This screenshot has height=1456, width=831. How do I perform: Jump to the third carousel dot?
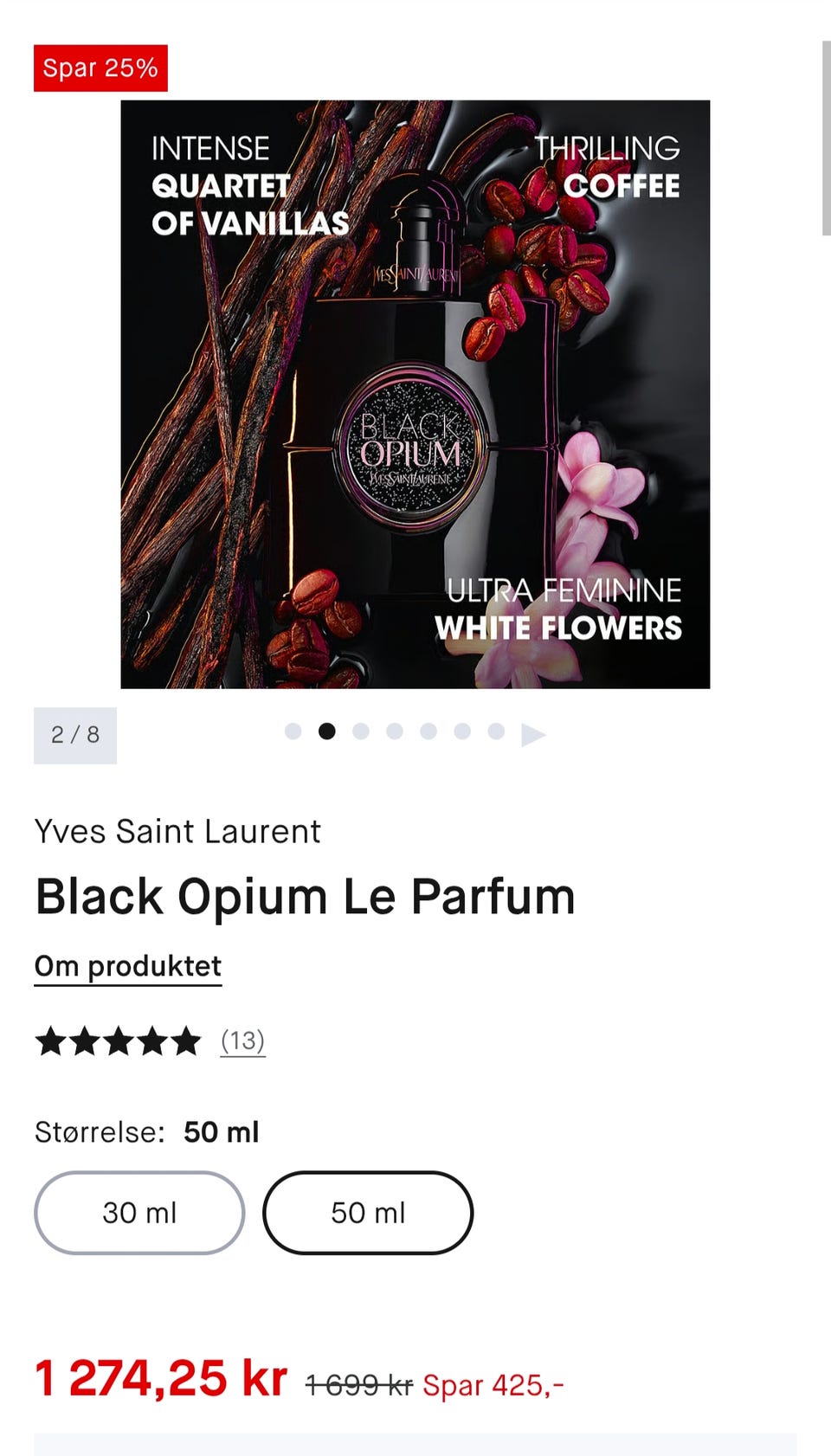click(x=360, y=731)
